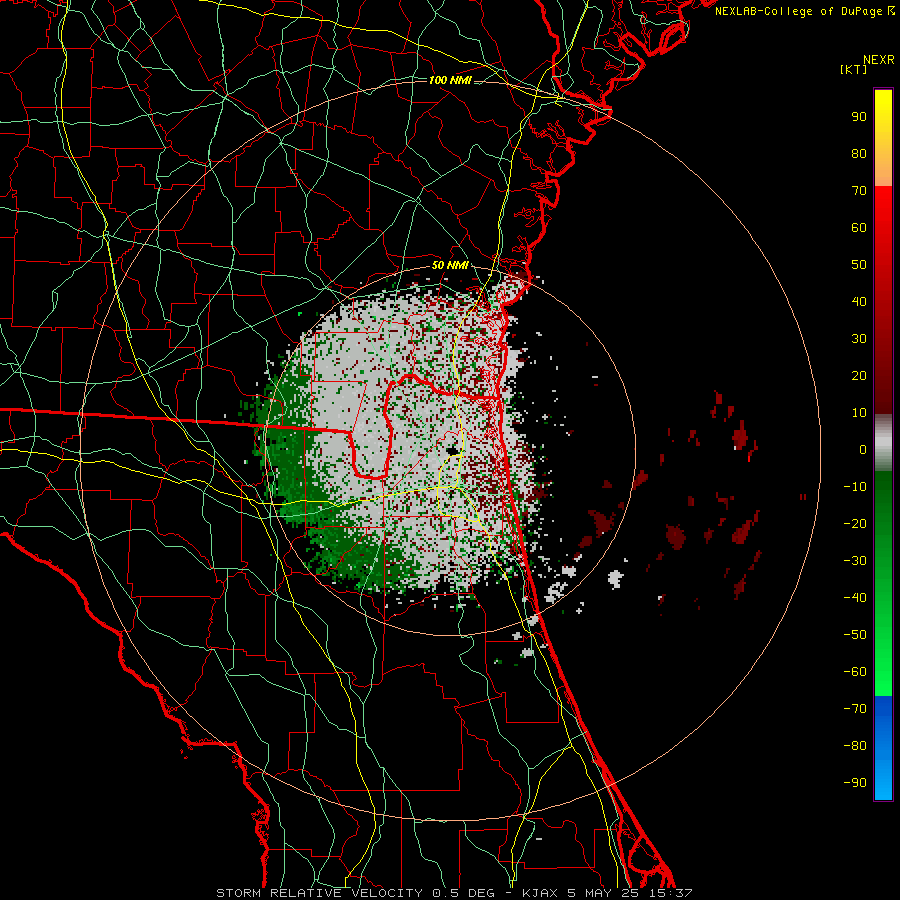Click the -10 scale label

coord(855,487)
